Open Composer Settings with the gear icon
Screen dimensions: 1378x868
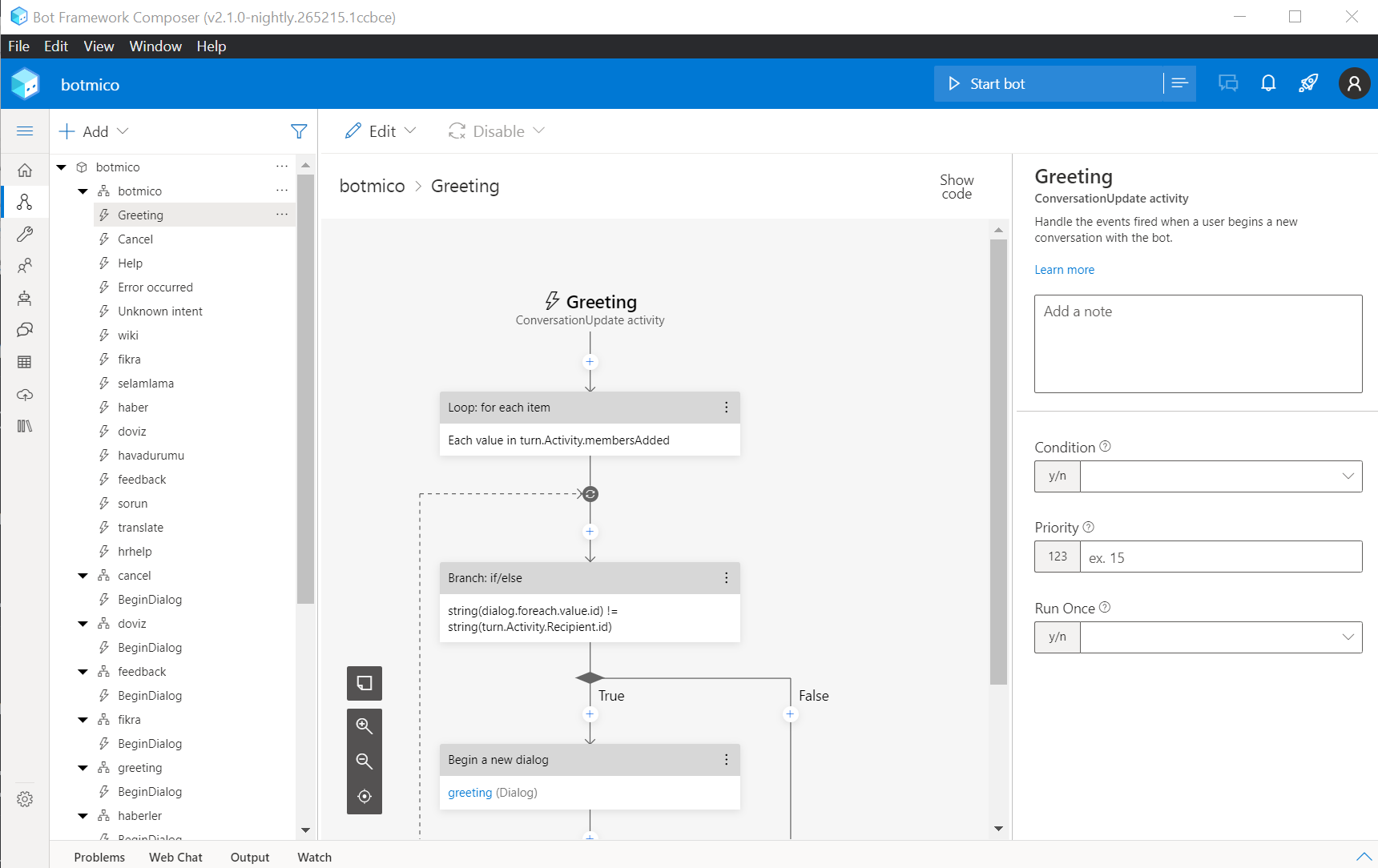pyautogui.click(x=25, y=798)
